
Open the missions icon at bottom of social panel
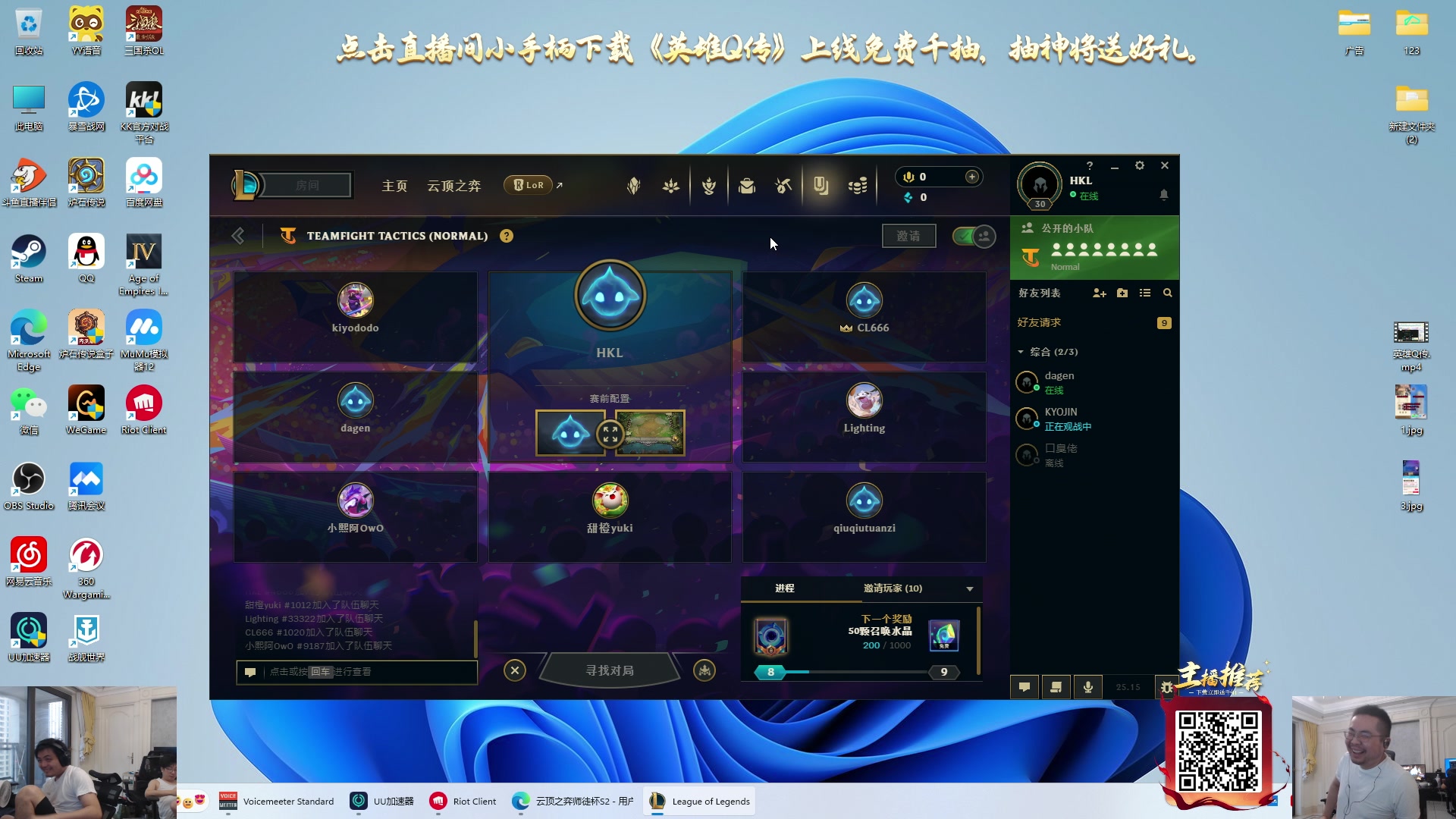1056,687
